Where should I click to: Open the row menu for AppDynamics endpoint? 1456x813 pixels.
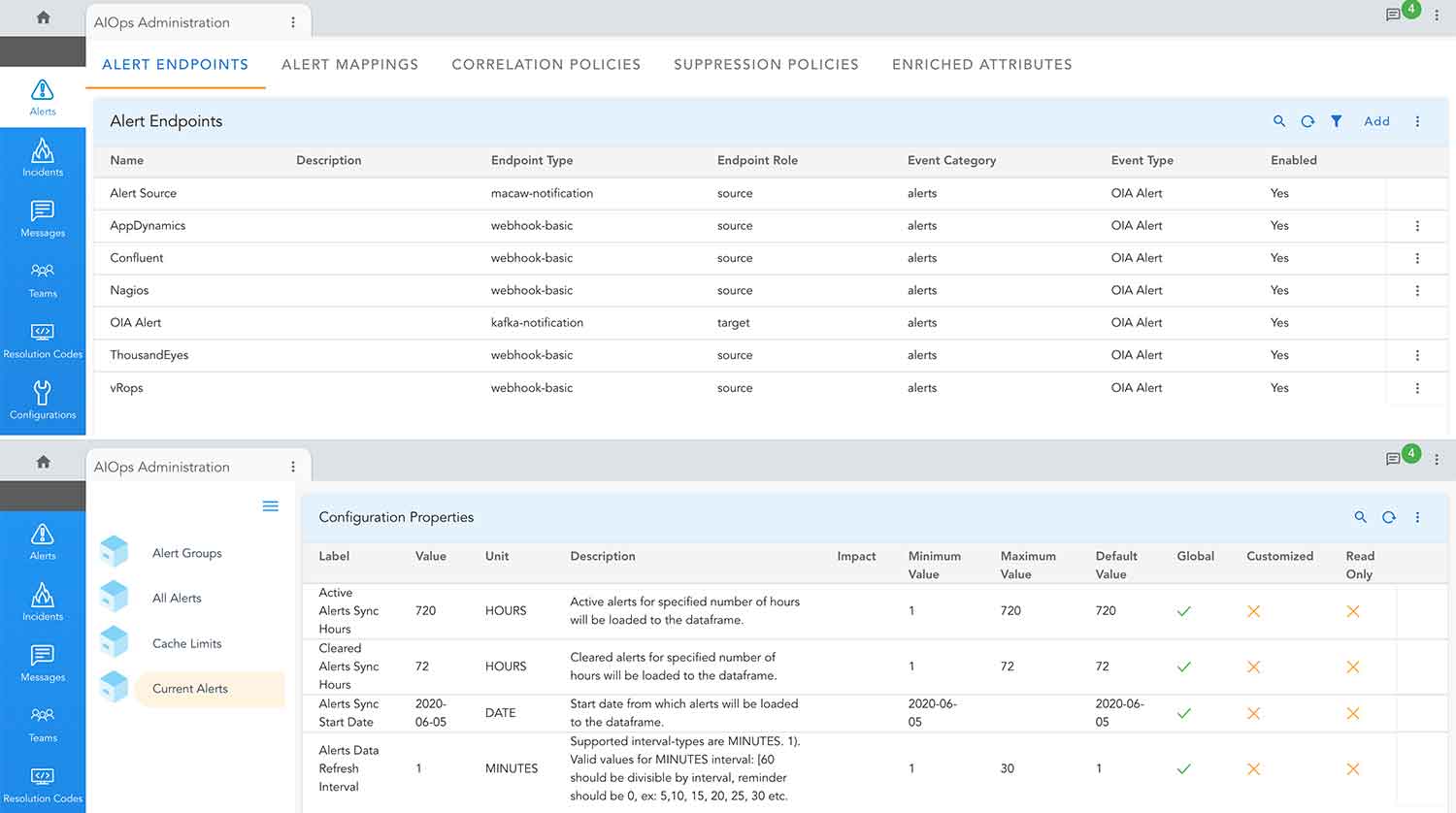(1417, 225)
